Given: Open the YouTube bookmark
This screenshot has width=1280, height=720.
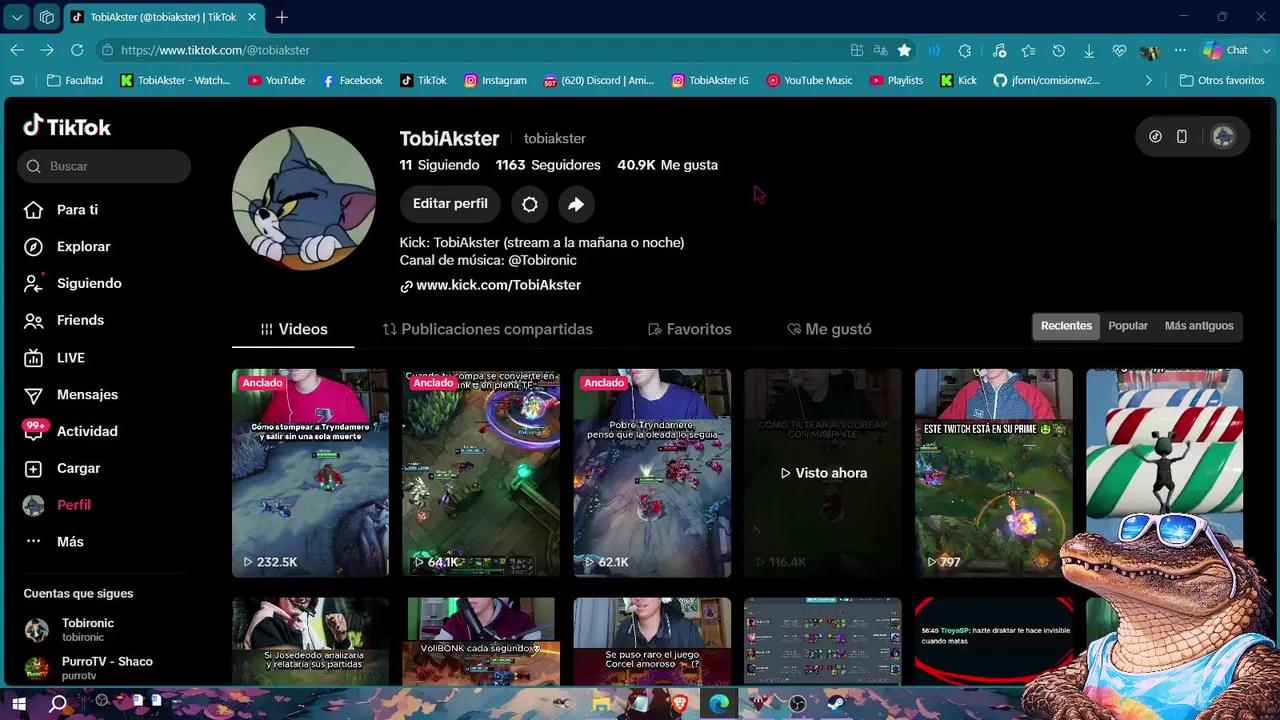Looking at the screenshot, I should pyautogui.click(x=276, y=80).
